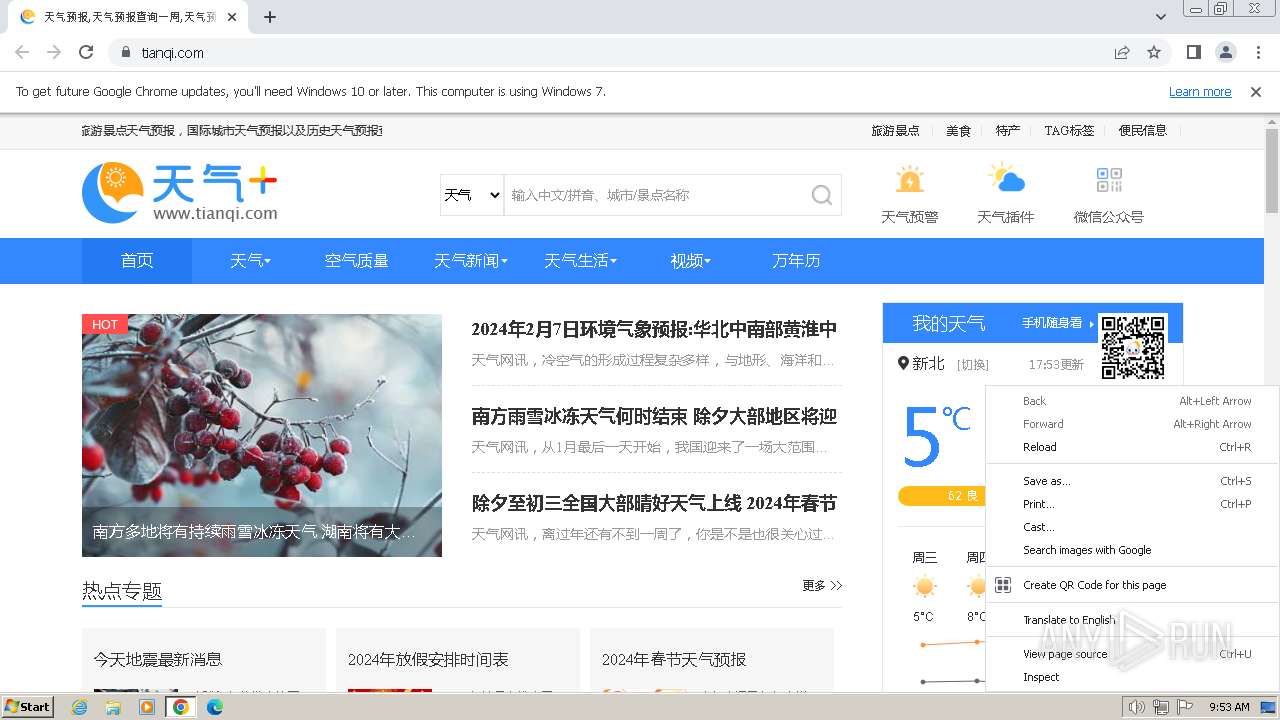Viewport: 1280px width, 720px height.
Task: Click the browser back arrow
Action: pyautogui.click(x=22, y=52)
